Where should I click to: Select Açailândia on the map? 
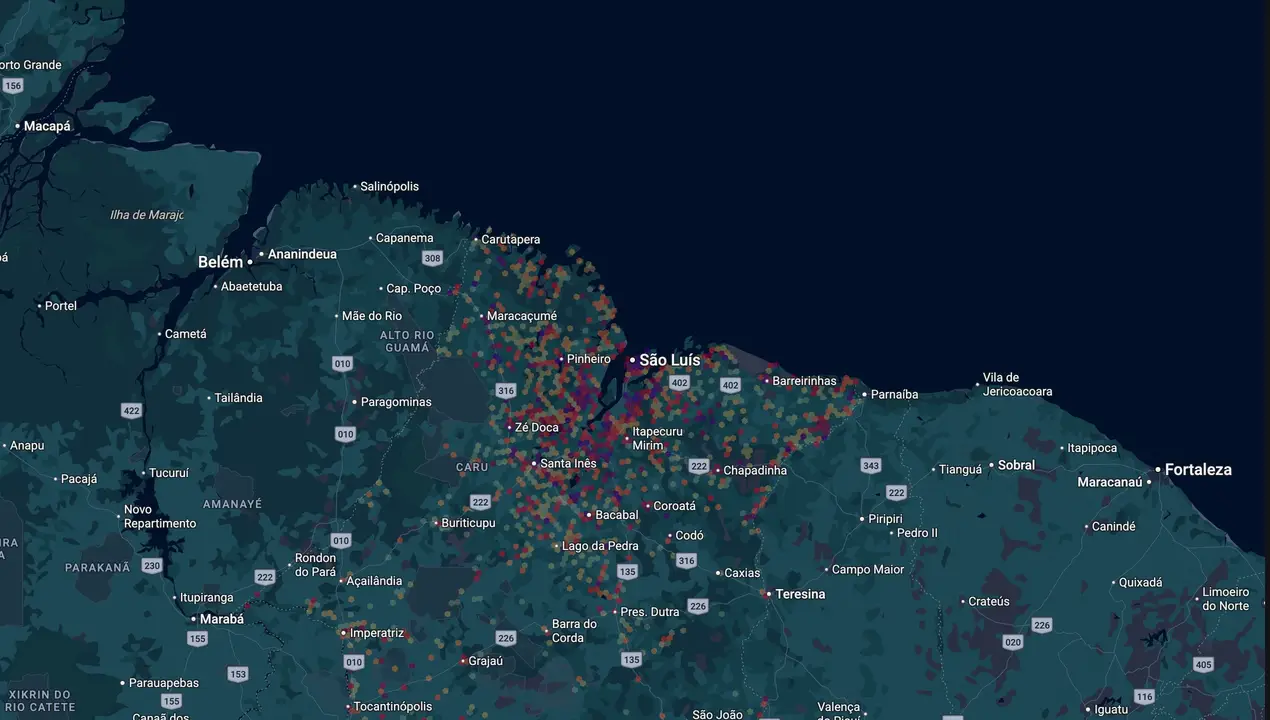(374, 581)
